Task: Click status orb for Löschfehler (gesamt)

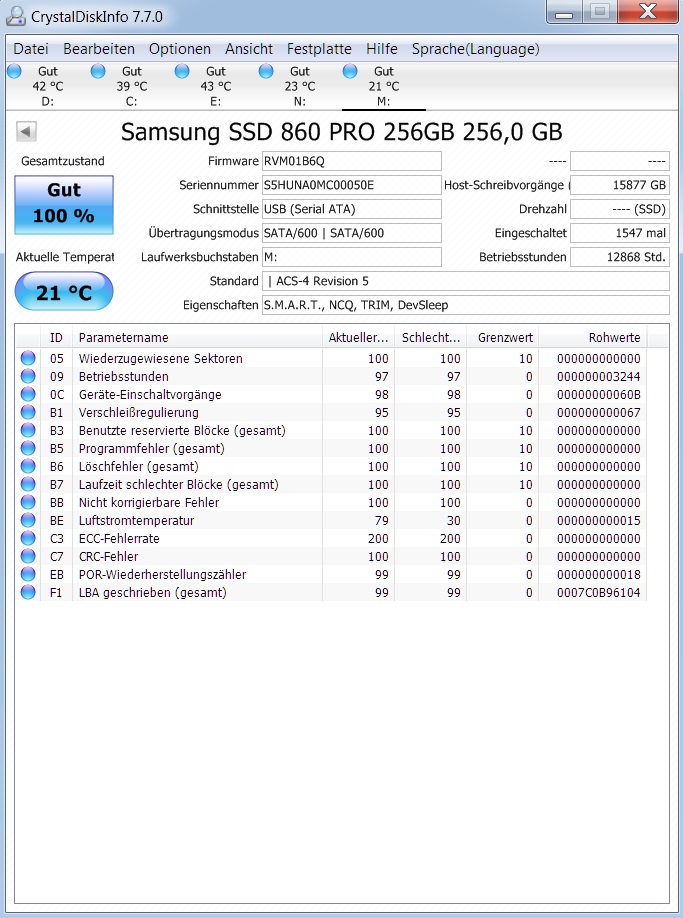Action: [28, 466]
